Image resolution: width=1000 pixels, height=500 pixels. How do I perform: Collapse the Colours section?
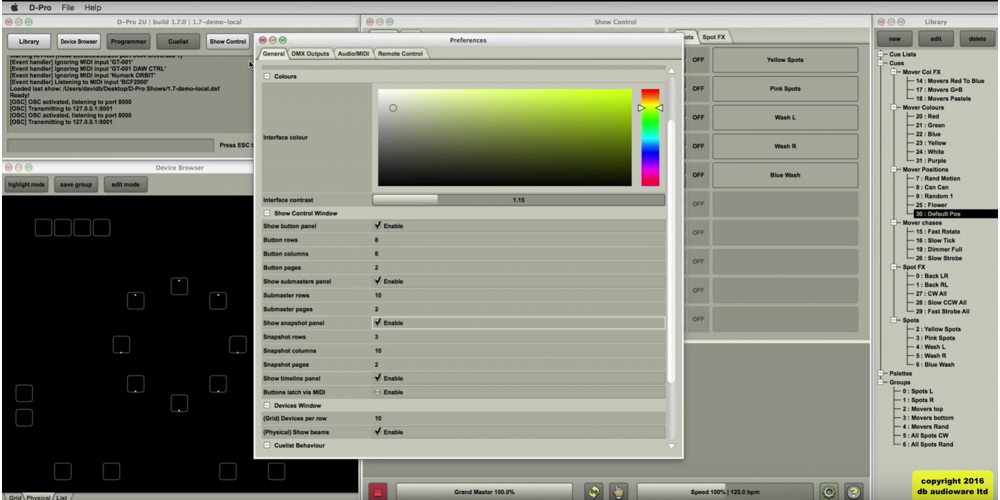tap(267, 77)
